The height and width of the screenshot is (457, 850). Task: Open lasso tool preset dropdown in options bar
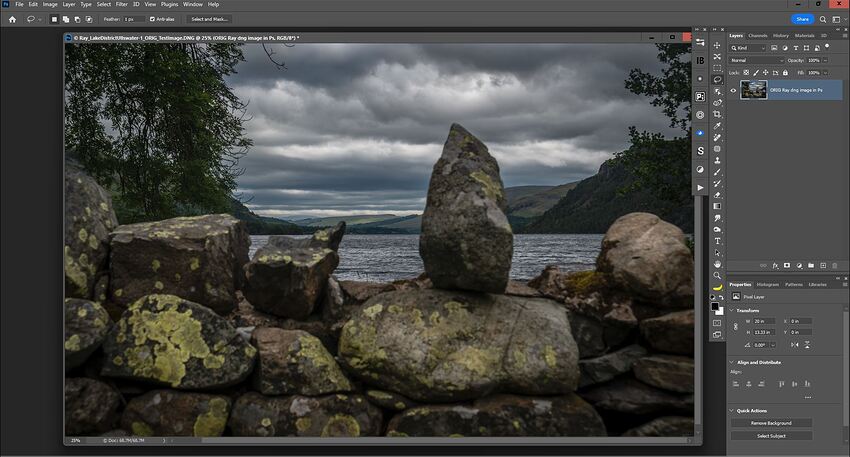[x=40, y=19]
